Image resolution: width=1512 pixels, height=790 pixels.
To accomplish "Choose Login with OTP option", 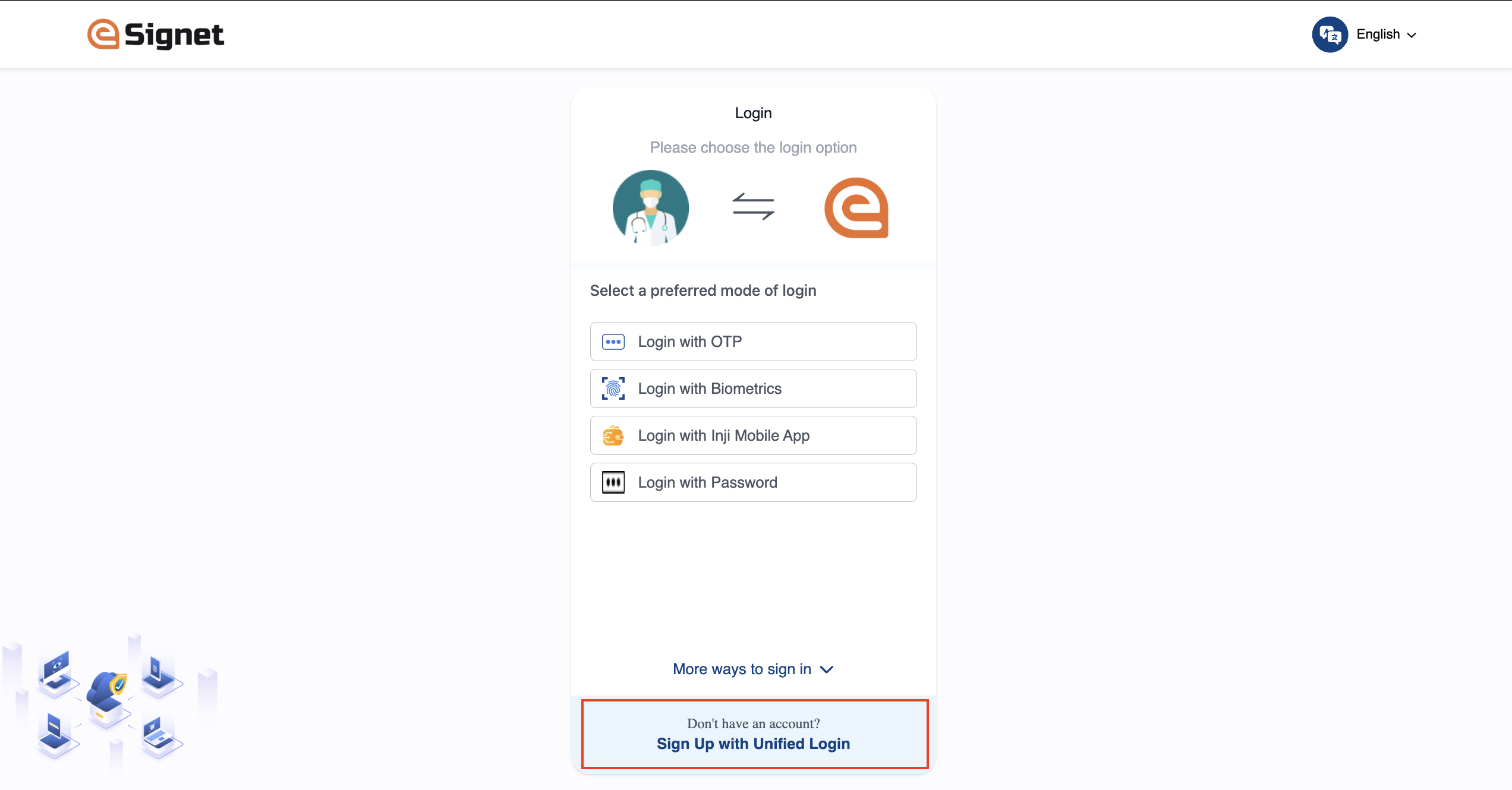I will pyautogui.click(x=753, y=342).
